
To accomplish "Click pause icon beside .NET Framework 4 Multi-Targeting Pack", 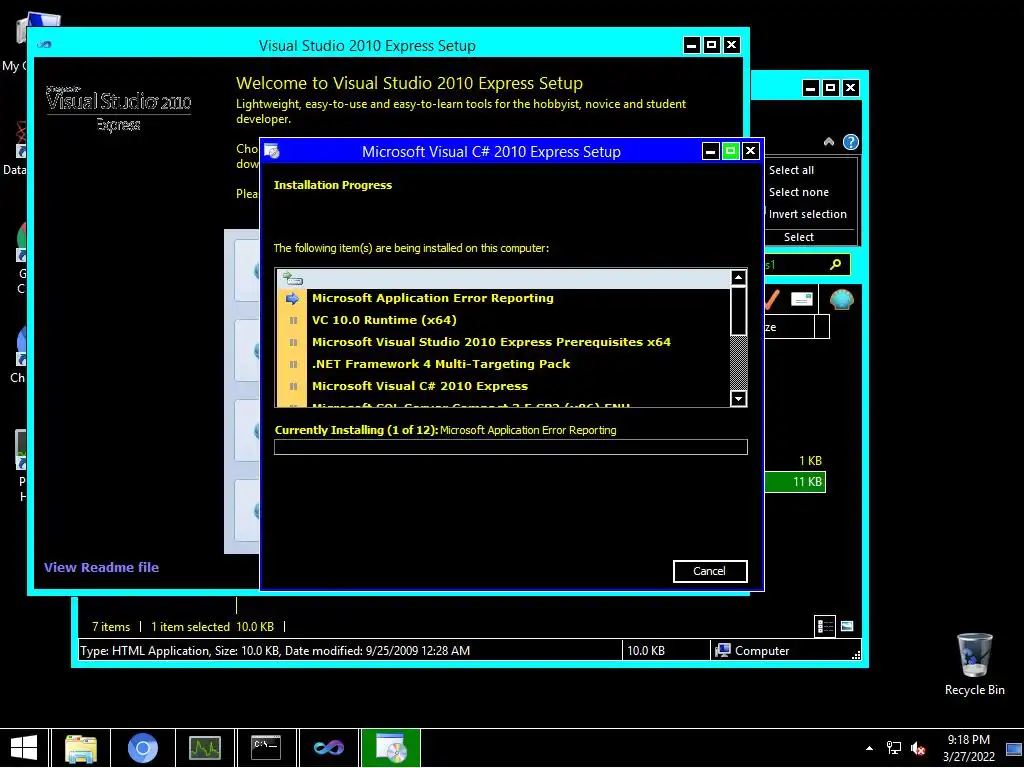I will [293, 364].
